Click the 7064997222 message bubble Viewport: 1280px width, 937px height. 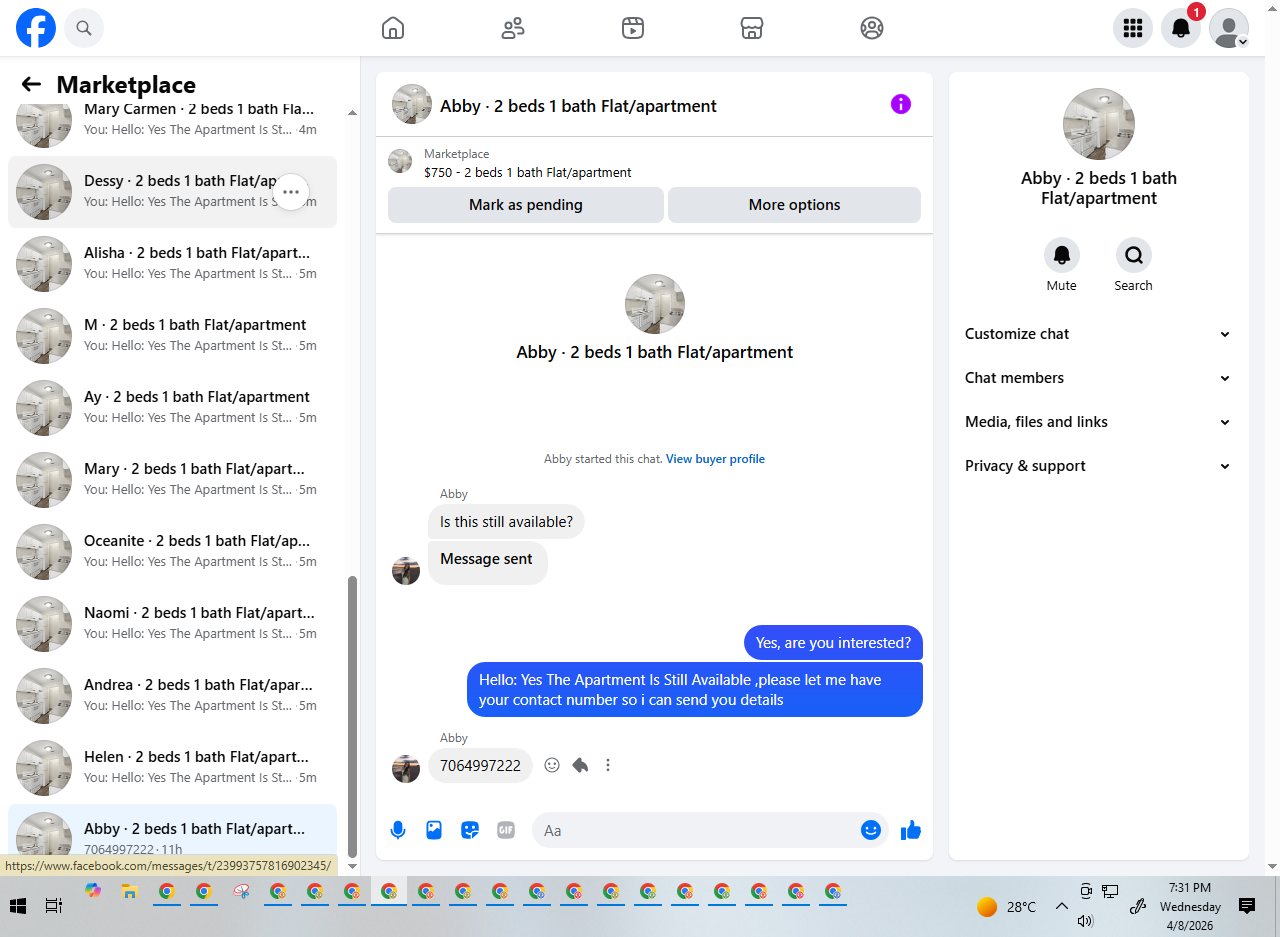pyautogui.click(x=480, y=766)
